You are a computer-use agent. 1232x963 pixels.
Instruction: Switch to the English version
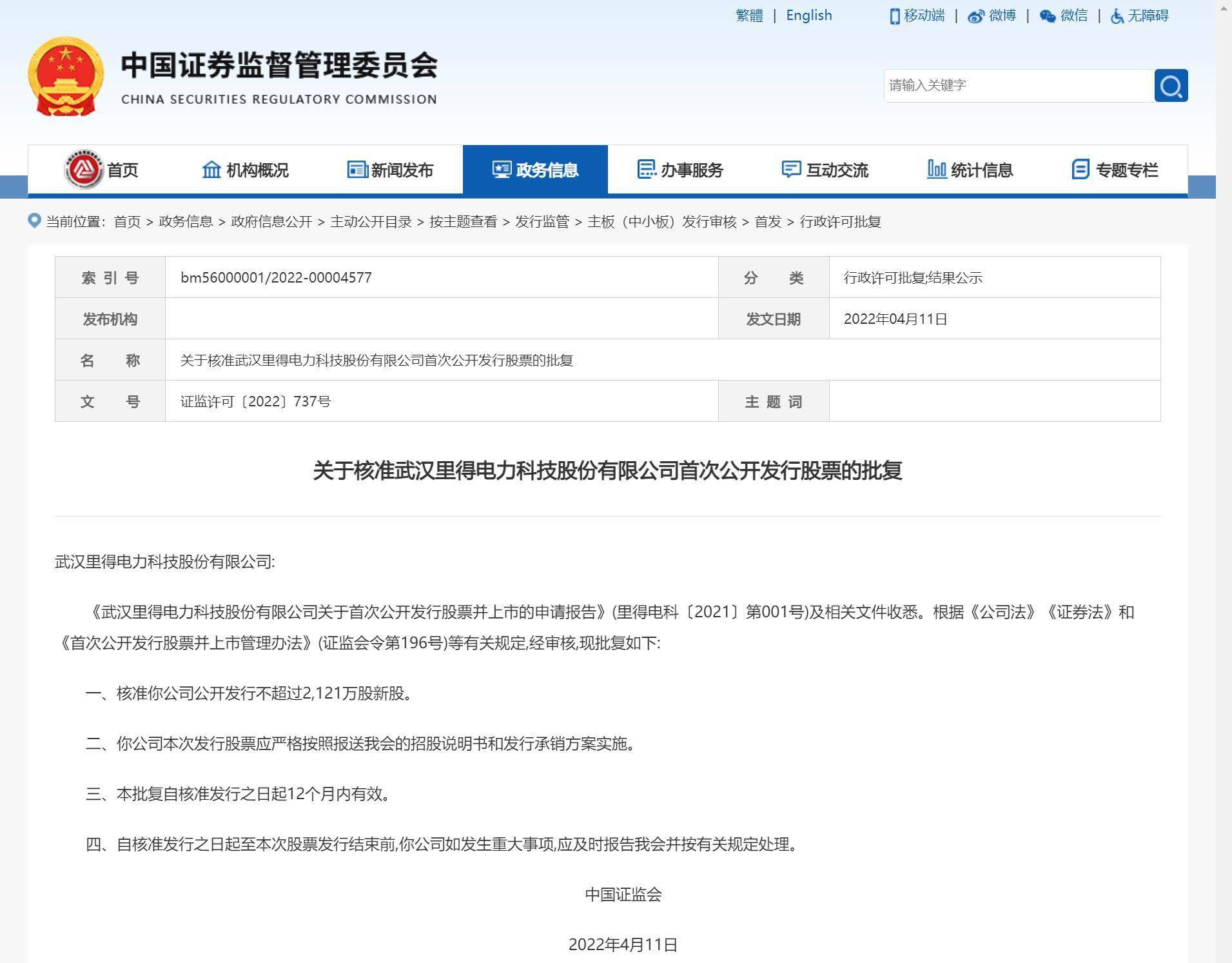point(809,15)
